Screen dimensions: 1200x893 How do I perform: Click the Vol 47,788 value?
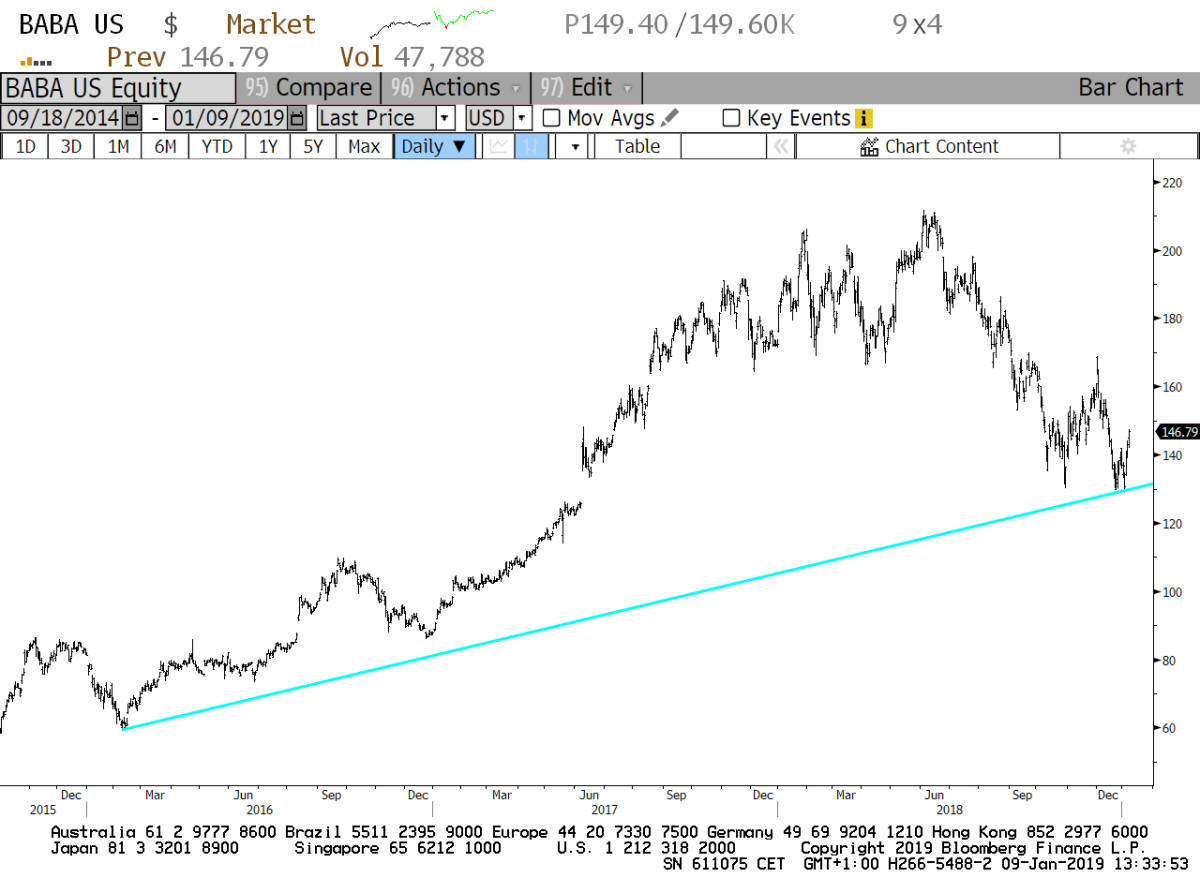tap(412, 57)
